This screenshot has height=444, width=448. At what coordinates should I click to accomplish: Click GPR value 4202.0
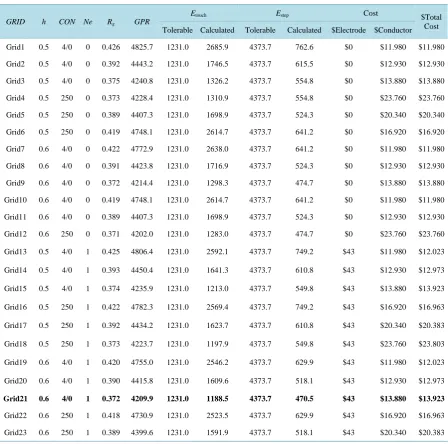coord(142,234)
